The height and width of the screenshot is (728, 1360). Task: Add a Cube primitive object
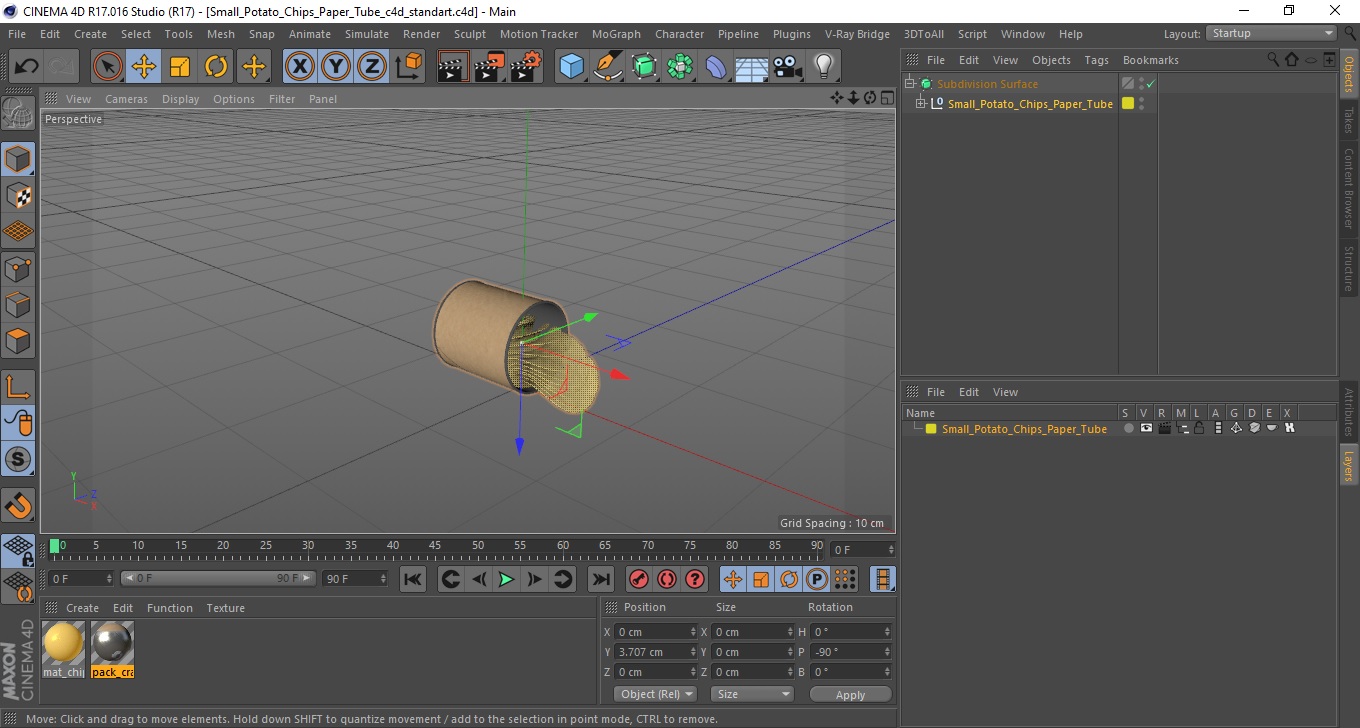click(x=571, y=67)
